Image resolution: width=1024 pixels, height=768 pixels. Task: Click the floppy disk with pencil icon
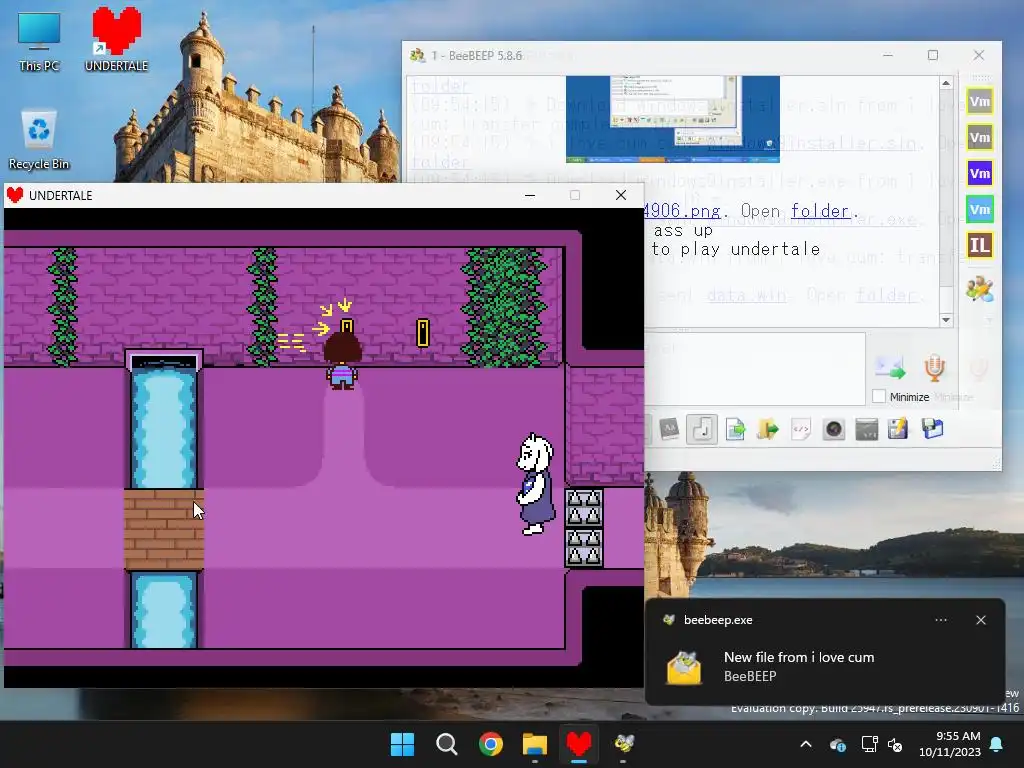pos(899,430)
